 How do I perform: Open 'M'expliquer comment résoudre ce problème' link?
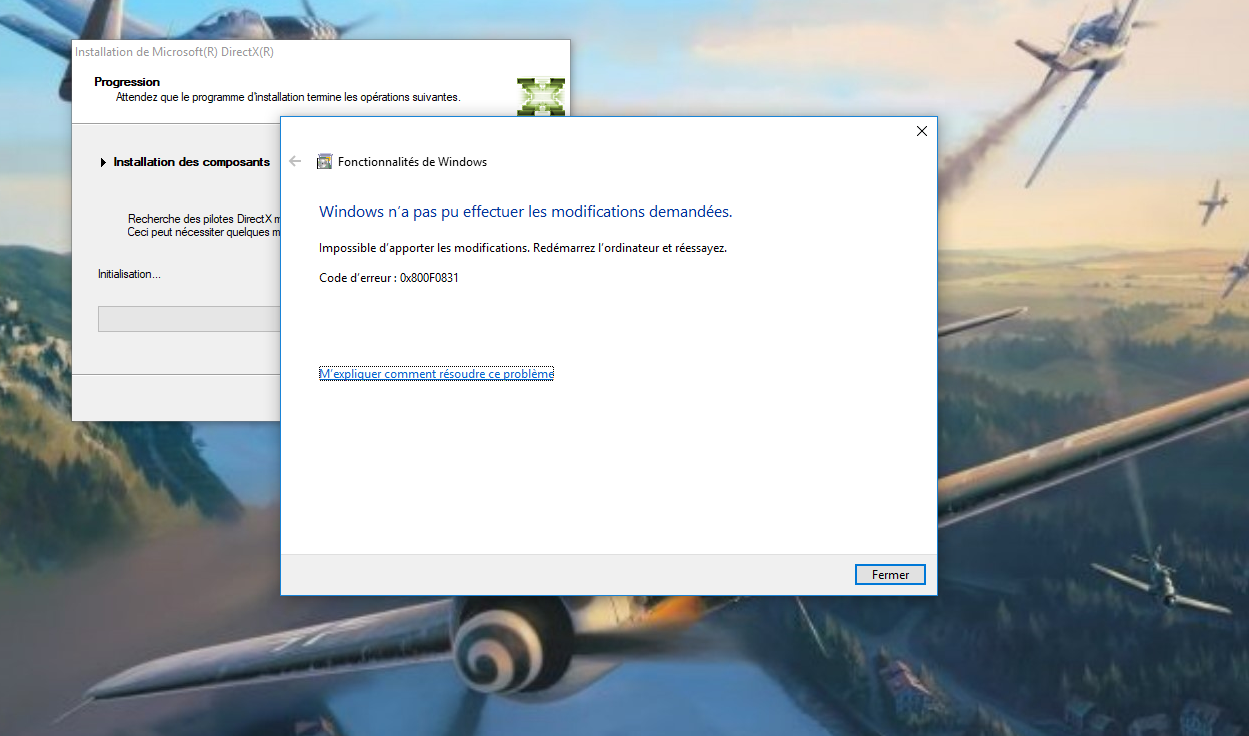click(x=436, y=374)
